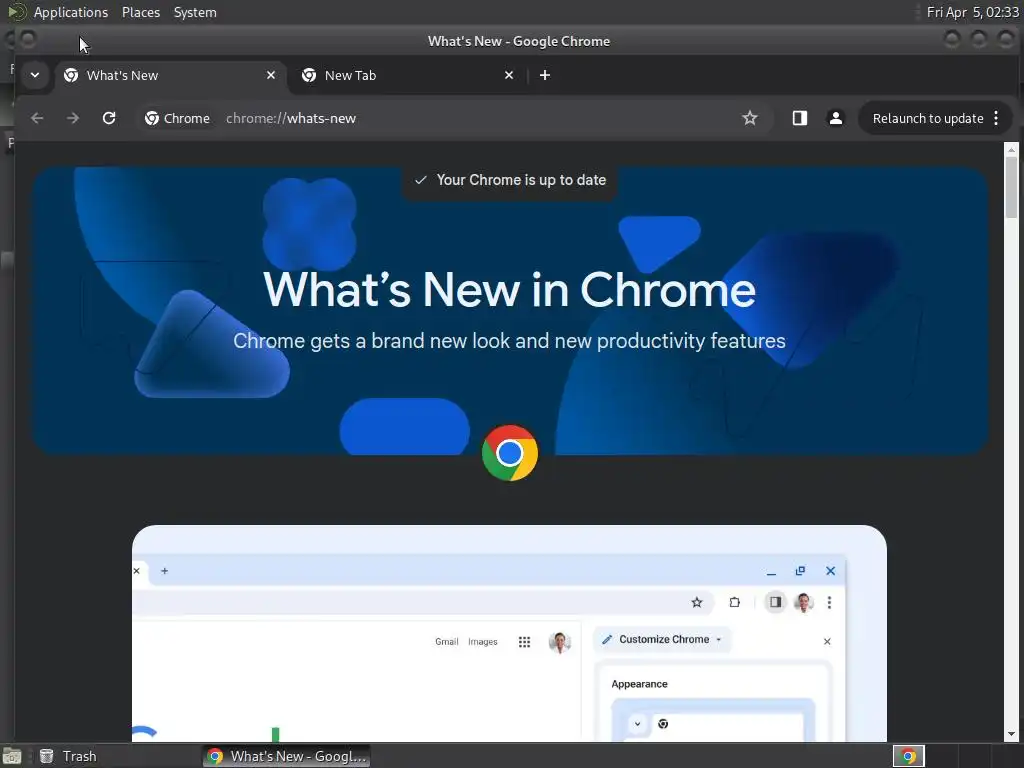
Task: Open Chrome's three-dot menu
Action: (996, 118)
